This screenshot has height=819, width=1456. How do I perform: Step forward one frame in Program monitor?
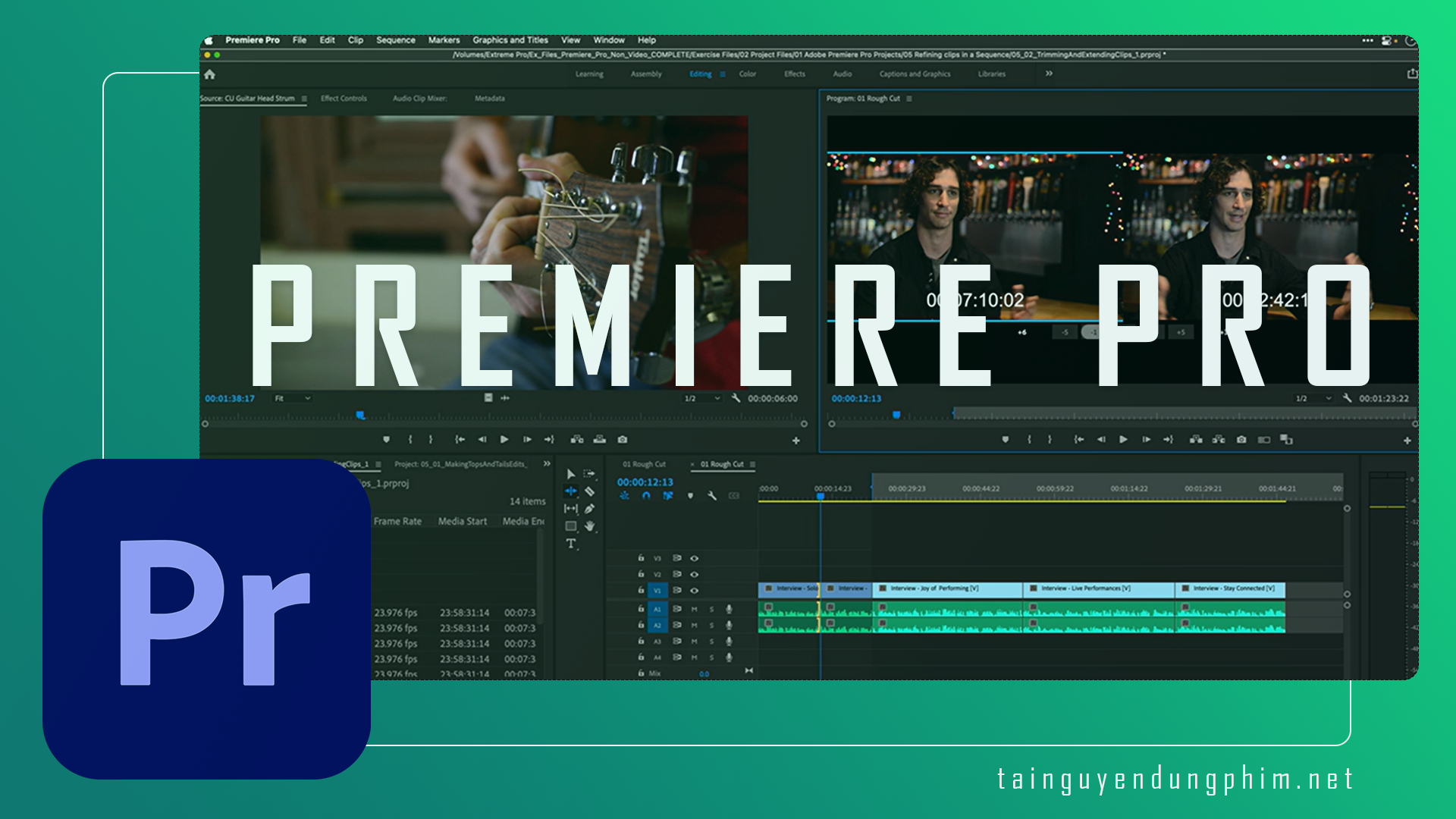pos(1147,440)
